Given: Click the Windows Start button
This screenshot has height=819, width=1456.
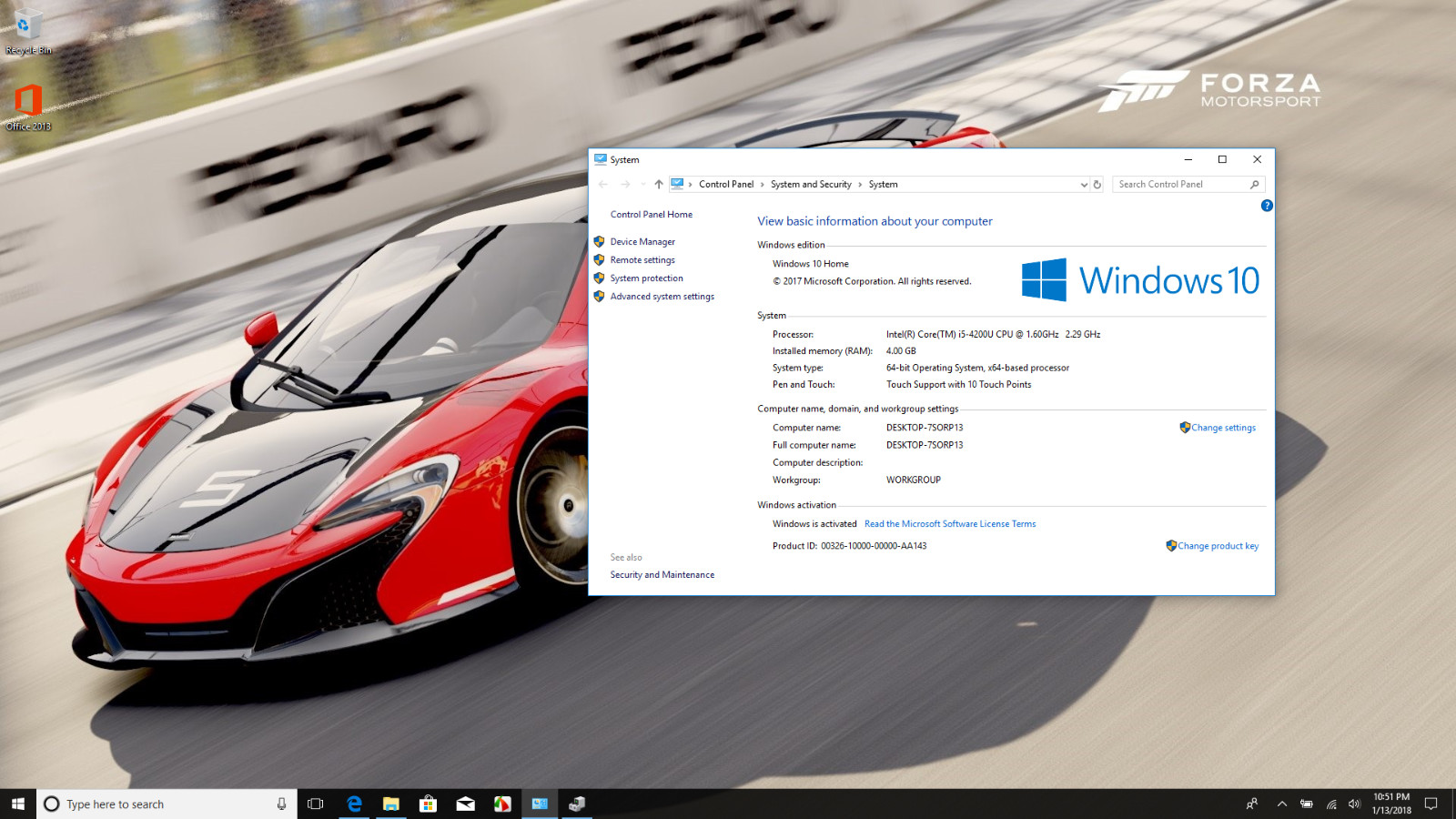Looking at the screenshot, I should [18, 804].
